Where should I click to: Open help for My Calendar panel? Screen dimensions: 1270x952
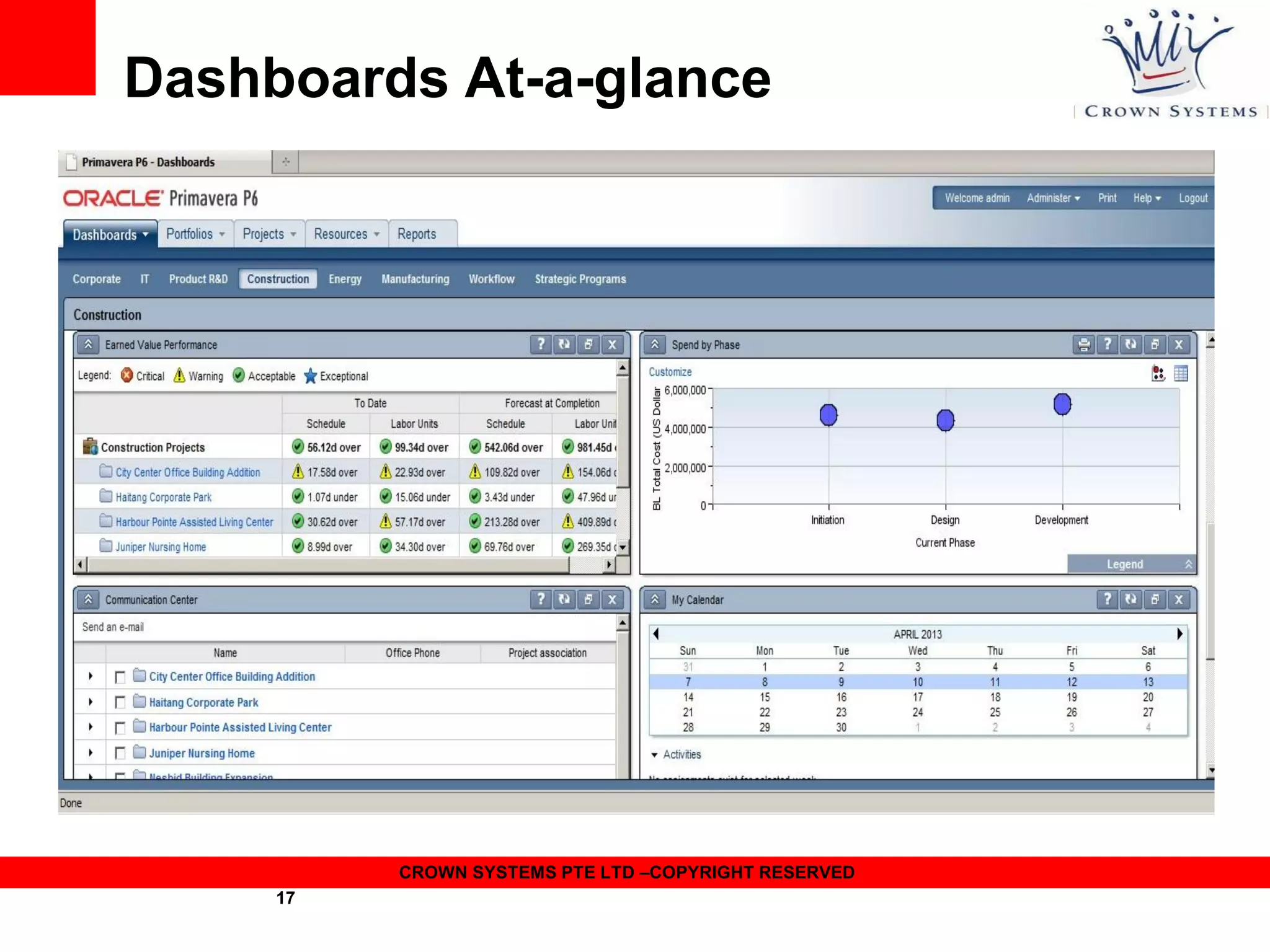pyautogui.click(x=1107, y=599)
